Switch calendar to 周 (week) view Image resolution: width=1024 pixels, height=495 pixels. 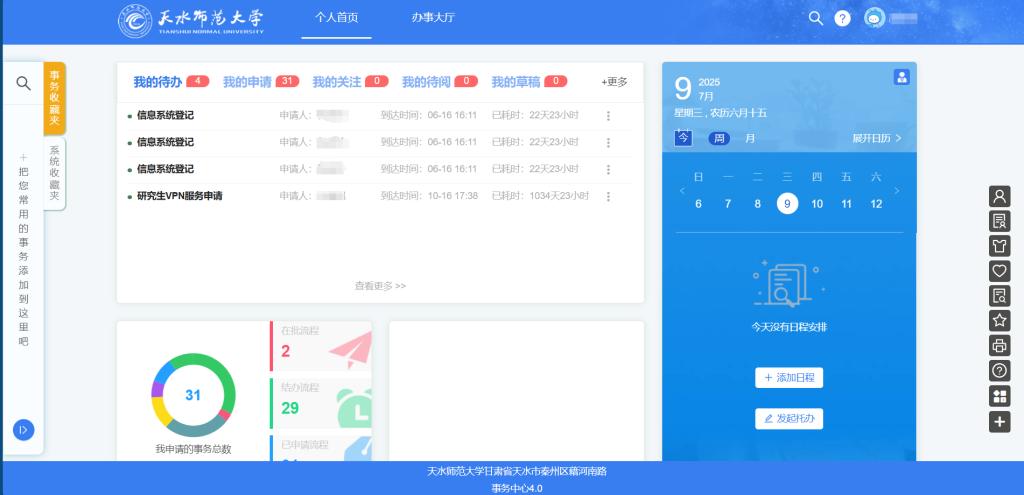tap(719, 138)
